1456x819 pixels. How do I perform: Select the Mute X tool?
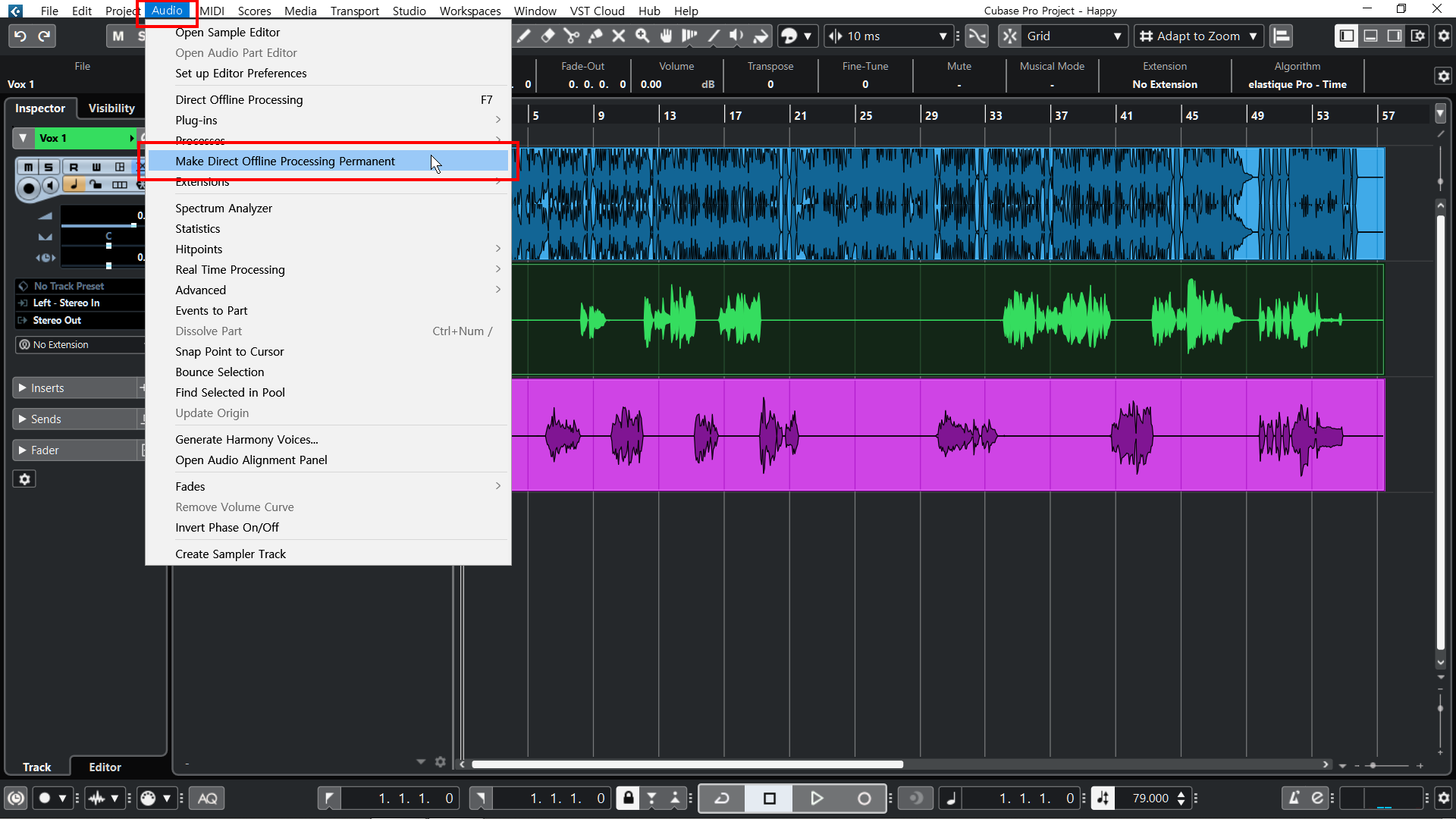[619, 36]
